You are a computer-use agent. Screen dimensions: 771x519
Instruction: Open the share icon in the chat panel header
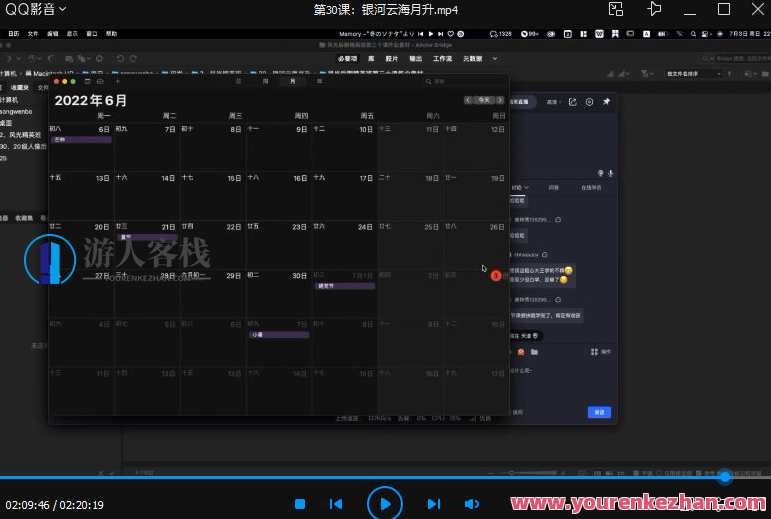573,102
